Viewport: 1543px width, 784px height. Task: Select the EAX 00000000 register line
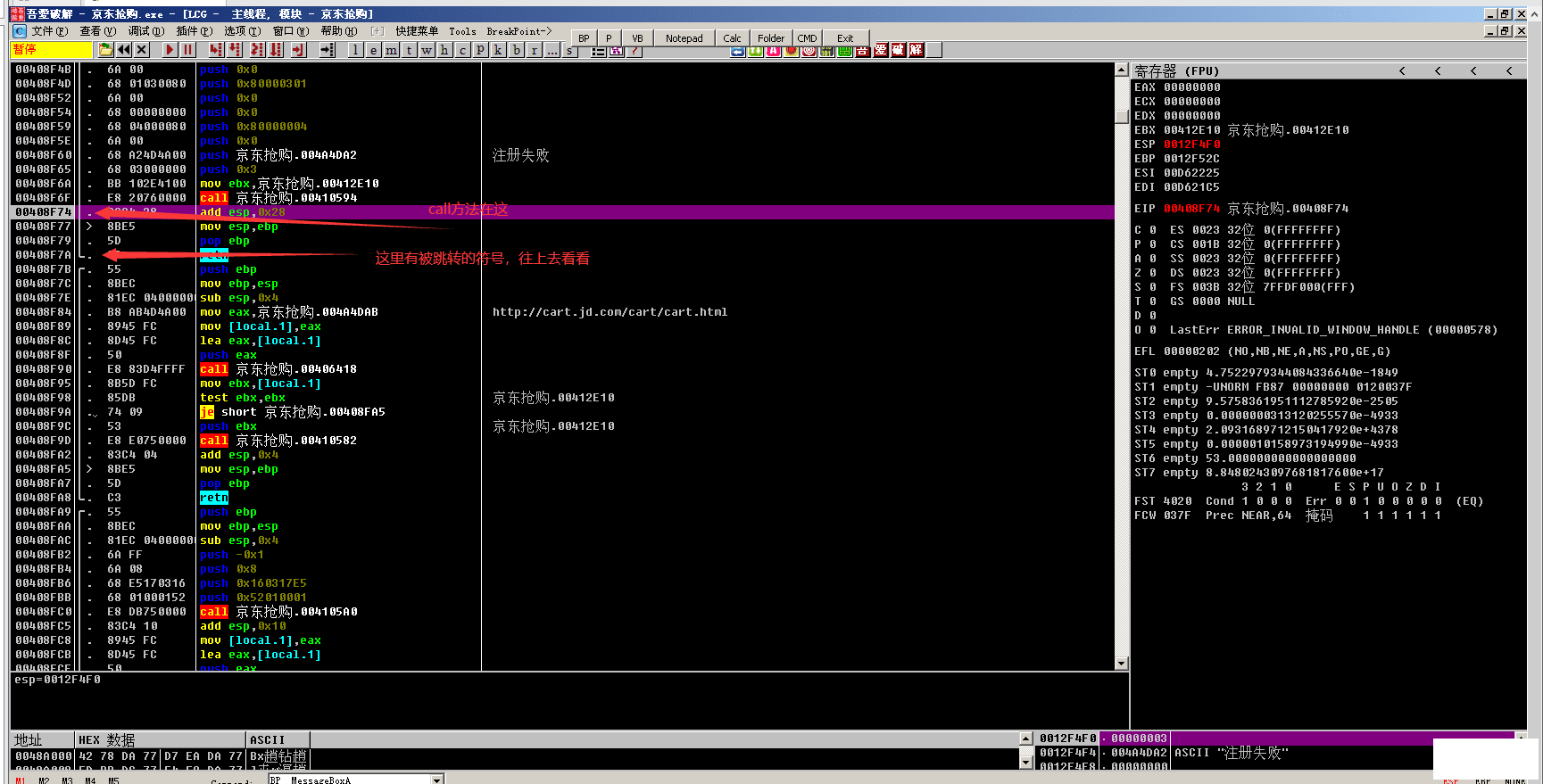pos(1177,87)
